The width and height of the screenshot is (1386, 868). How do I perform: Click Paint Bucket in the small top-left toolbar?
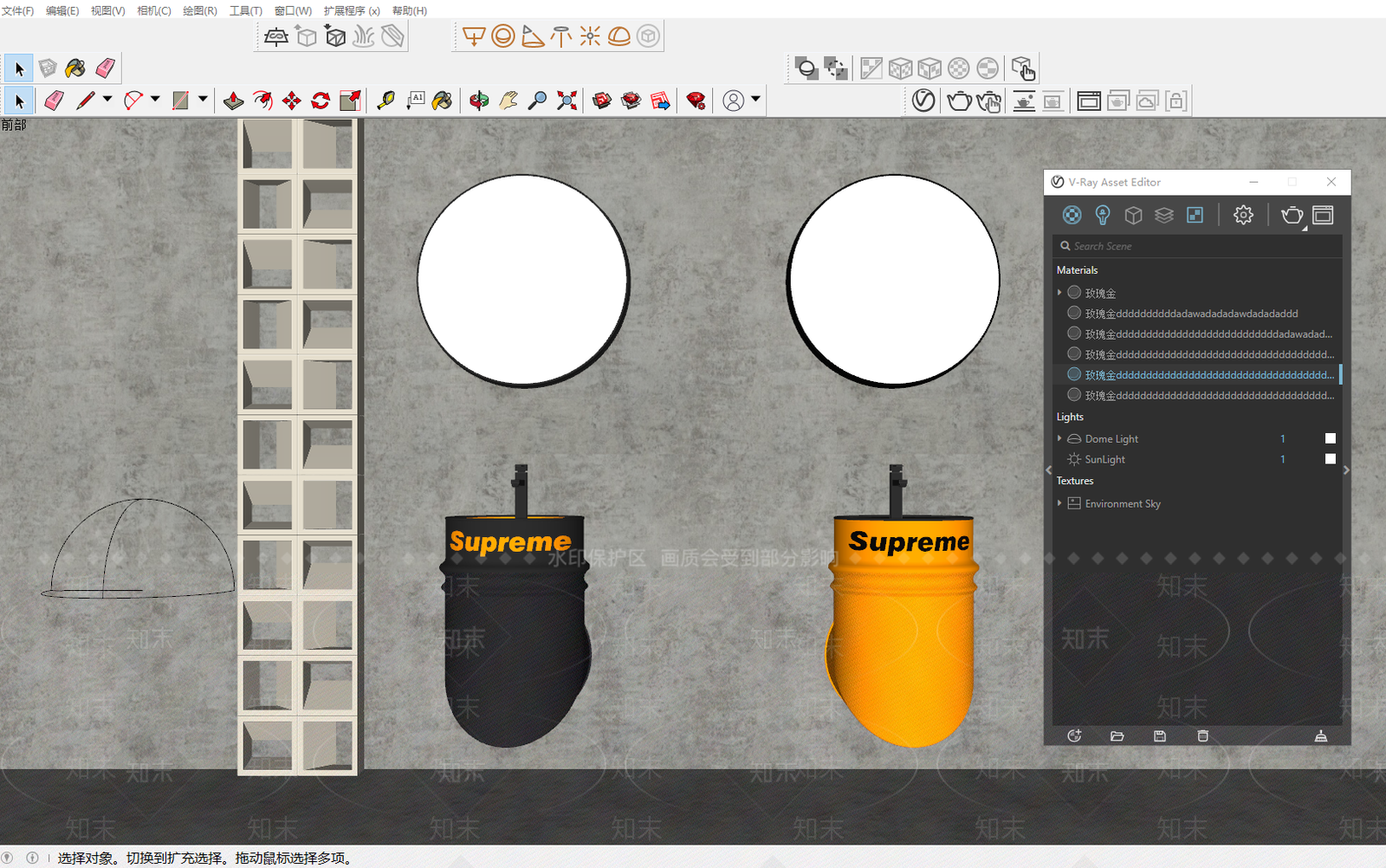click(76, 68)
